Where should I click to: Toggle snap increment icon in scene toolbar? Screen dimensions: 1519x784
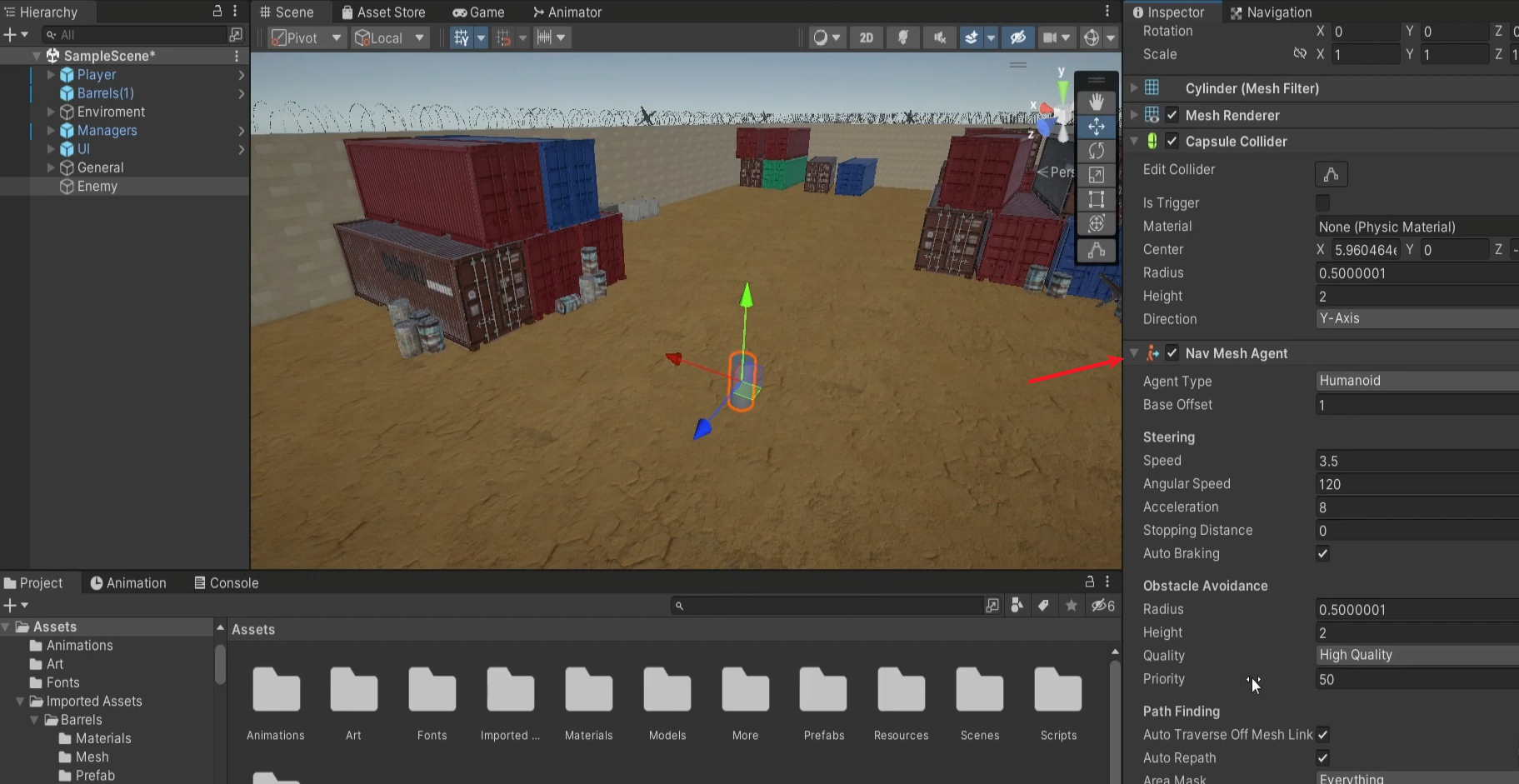coord(502,37)
